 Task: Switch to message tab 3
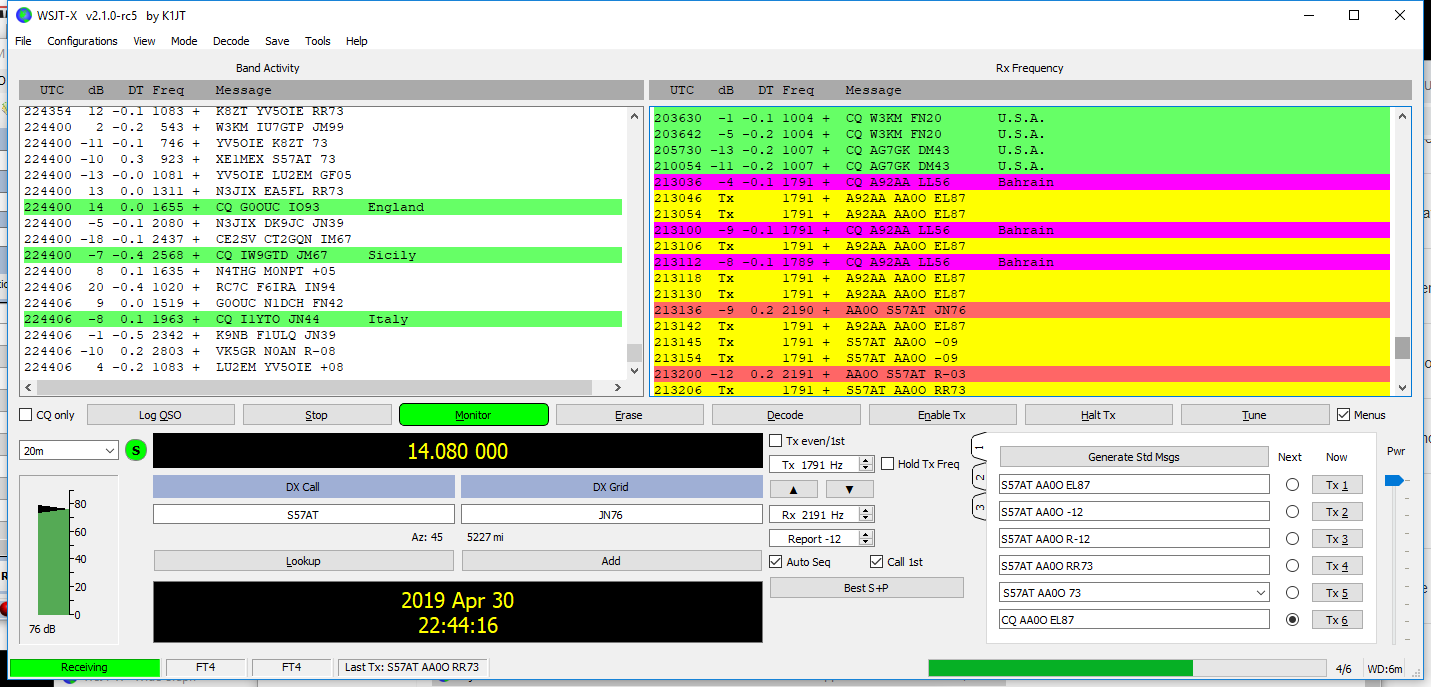(979, 507)
